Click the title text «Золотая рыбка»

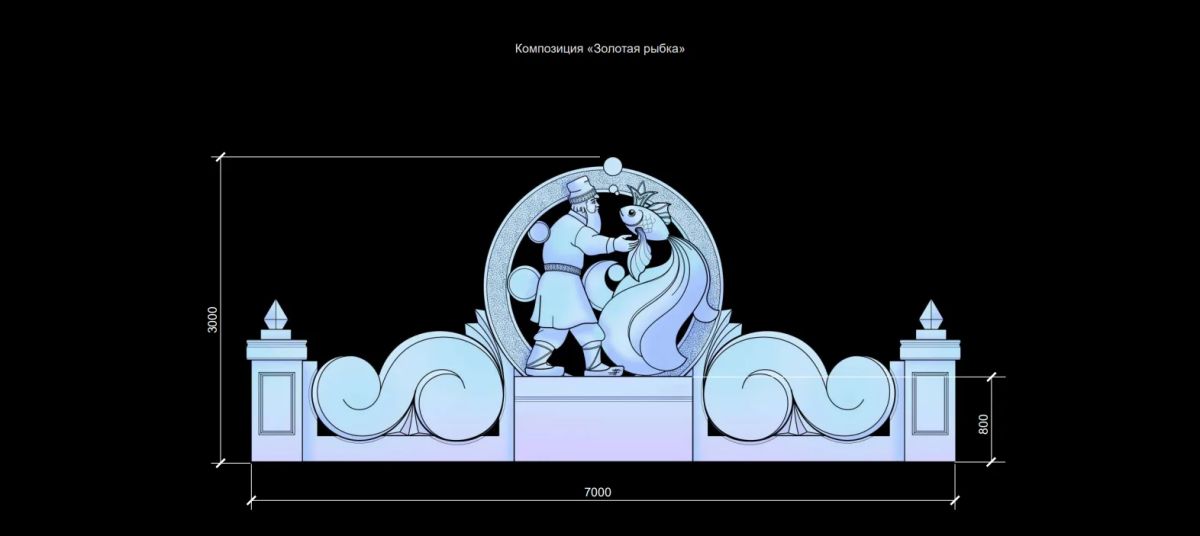coord(636,48)
